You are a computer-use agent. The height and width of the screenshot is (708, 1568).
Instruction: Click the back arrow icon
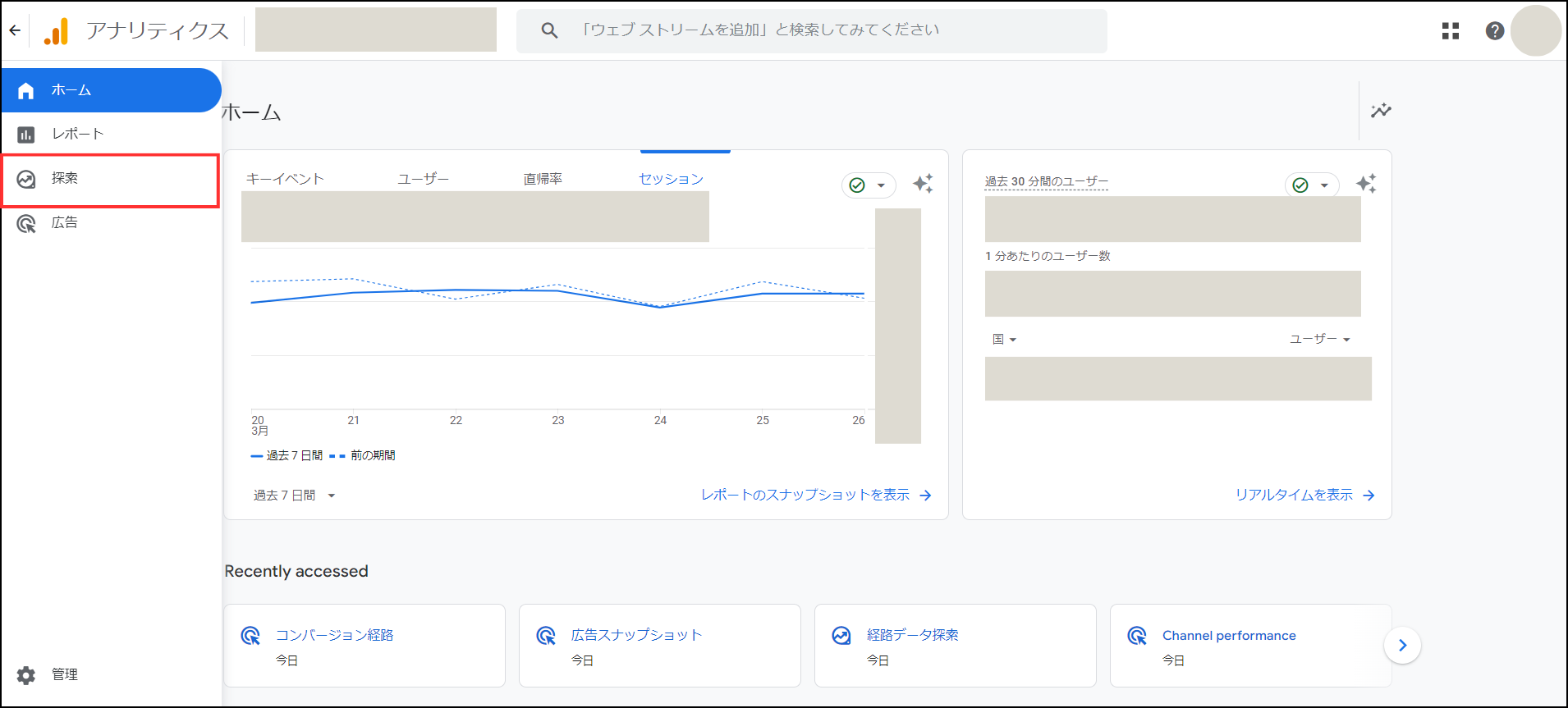(15, 30)
